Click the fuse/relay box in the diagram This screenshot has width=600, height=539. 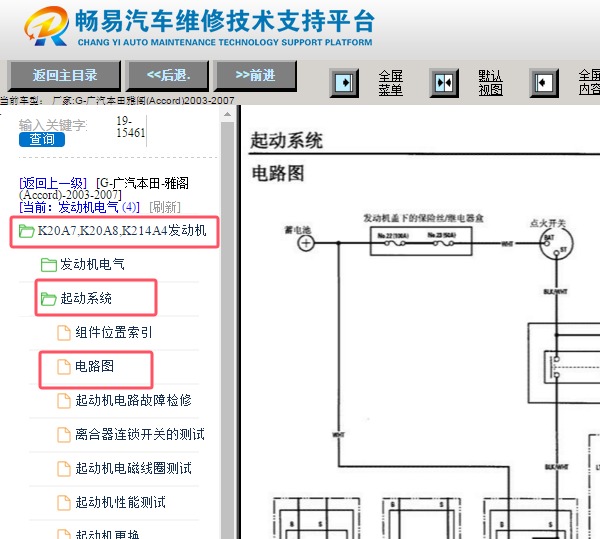(421, 241)
